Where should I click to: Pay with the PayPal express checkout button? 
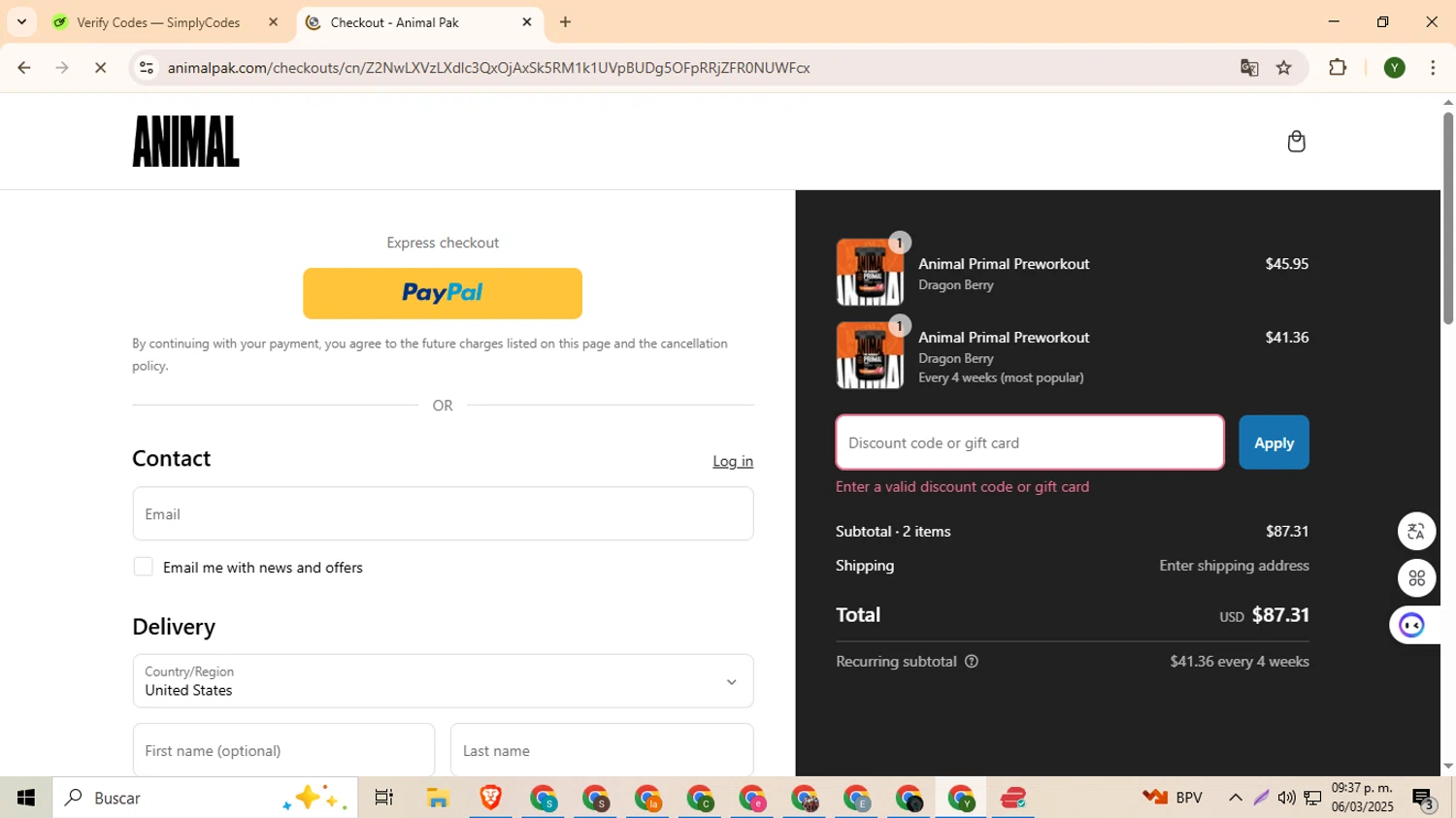(x=443, y=293)
